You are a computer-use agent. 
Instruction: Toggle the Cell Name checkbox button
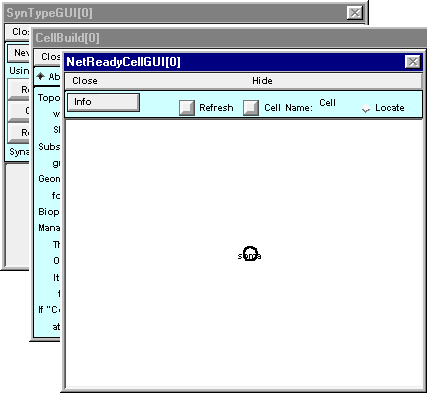point(251,108)
